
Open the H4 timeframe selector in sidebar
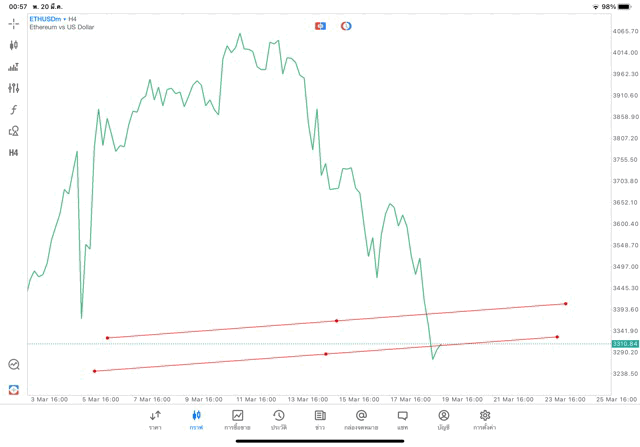[14, 153]
